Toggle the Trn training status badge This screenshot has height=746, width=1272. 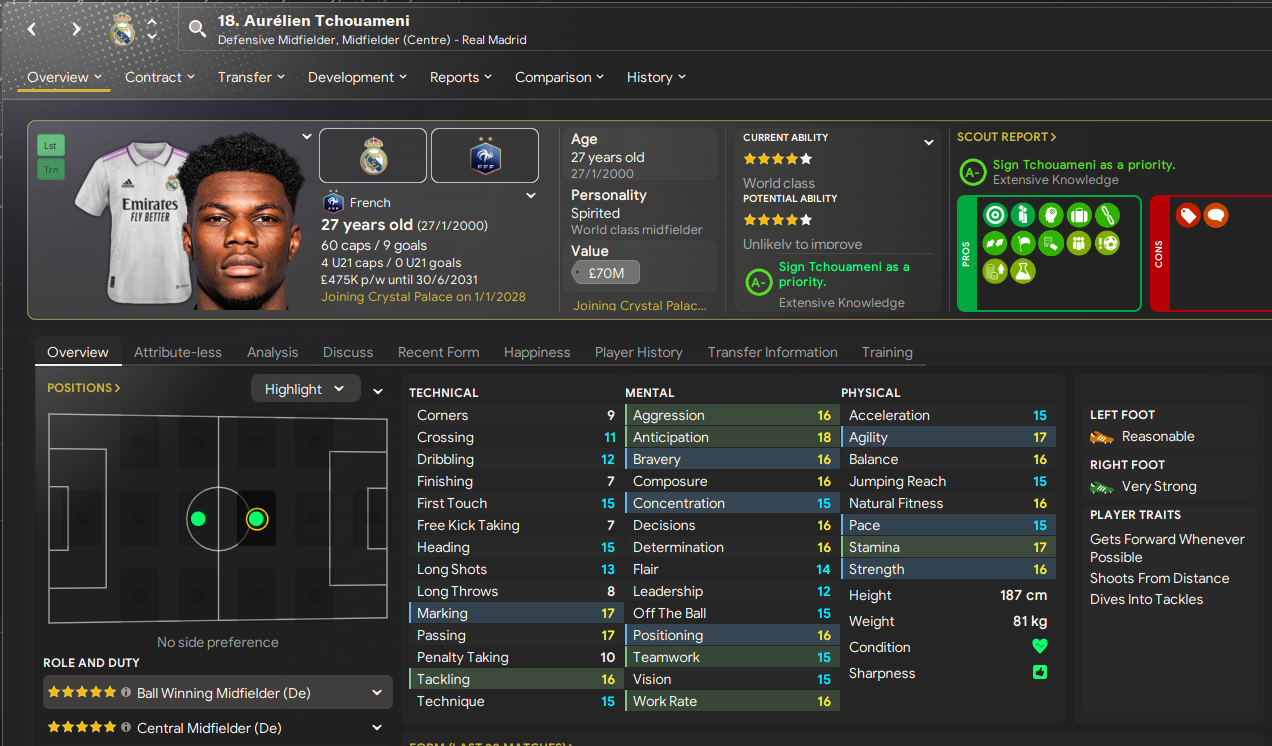[50, 170]
